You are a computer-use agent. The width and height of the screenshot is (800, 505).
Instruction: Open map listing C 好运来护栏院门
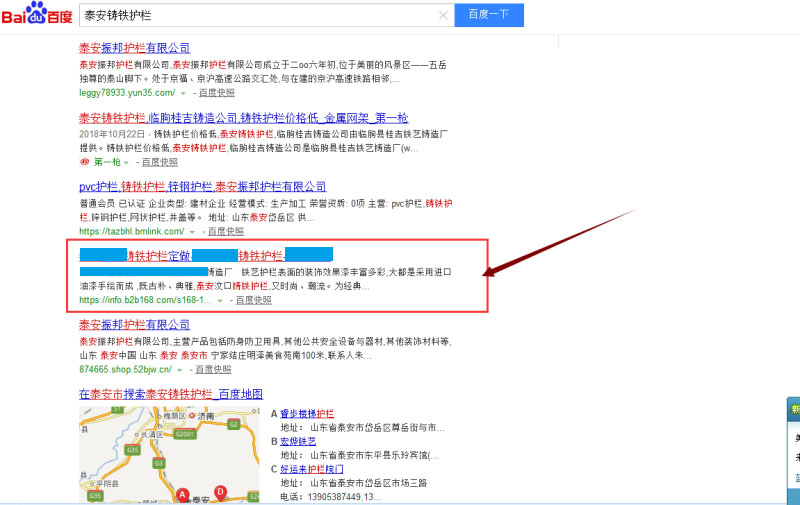312,469
